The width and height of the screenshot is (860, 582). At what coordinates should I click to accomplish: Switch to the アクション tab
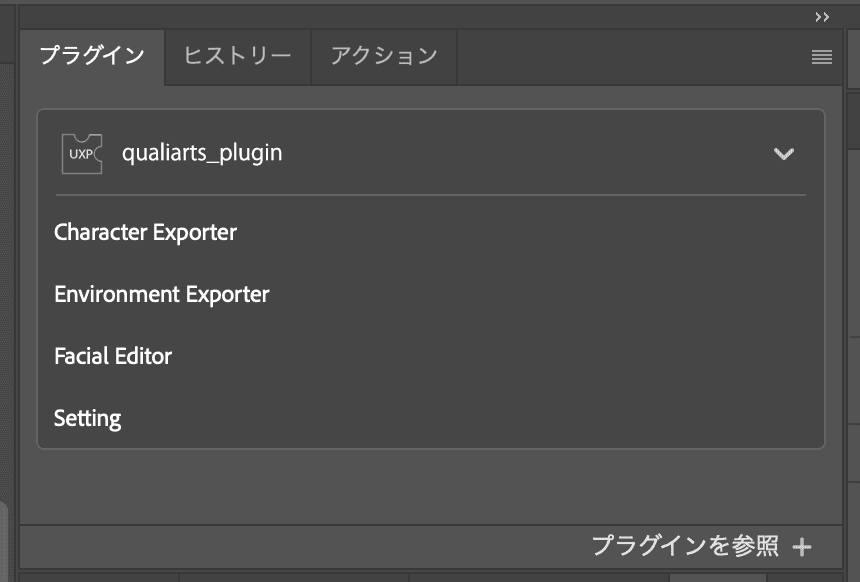(384, 56)
